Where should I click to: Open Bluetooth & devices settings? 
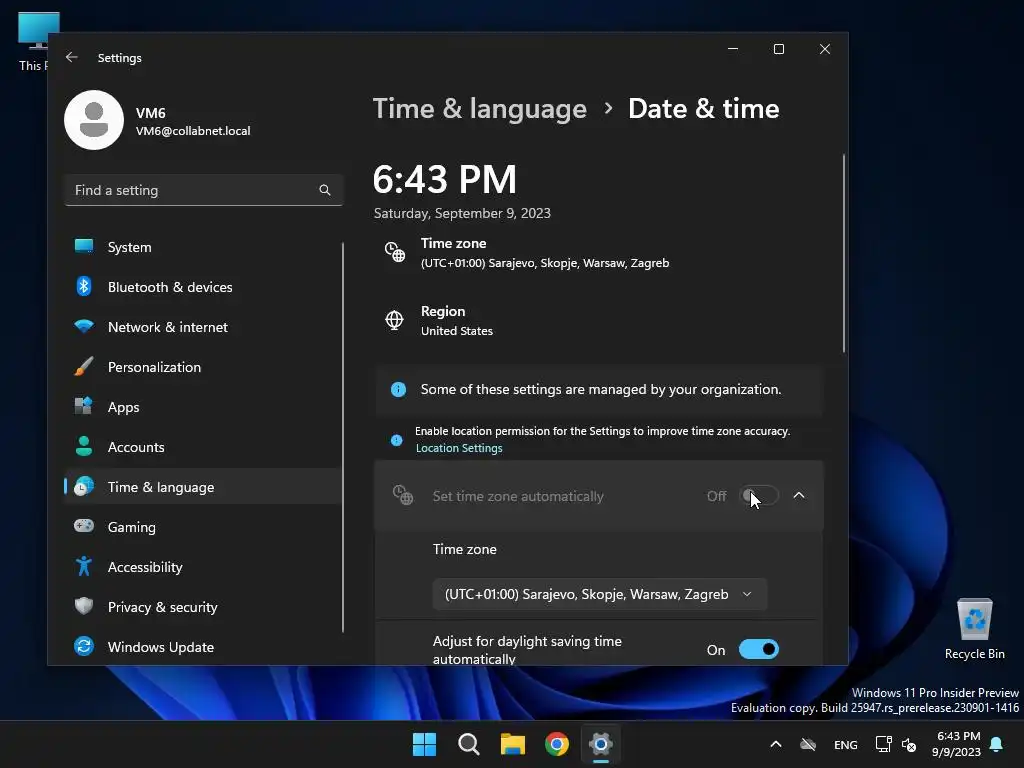coord(202,287)
